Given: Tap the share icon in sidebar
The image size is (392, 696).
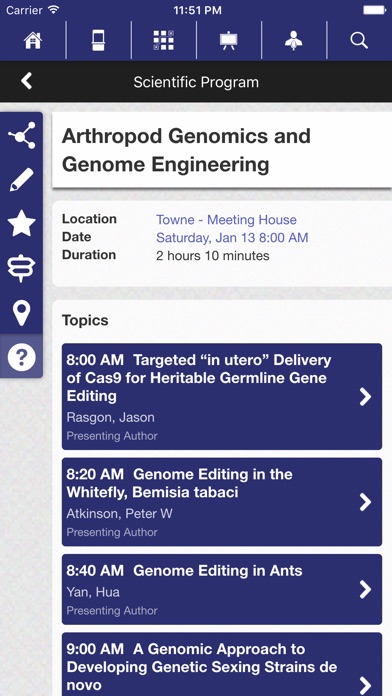Looking at the screenshot, I should (x=21, y=135).
